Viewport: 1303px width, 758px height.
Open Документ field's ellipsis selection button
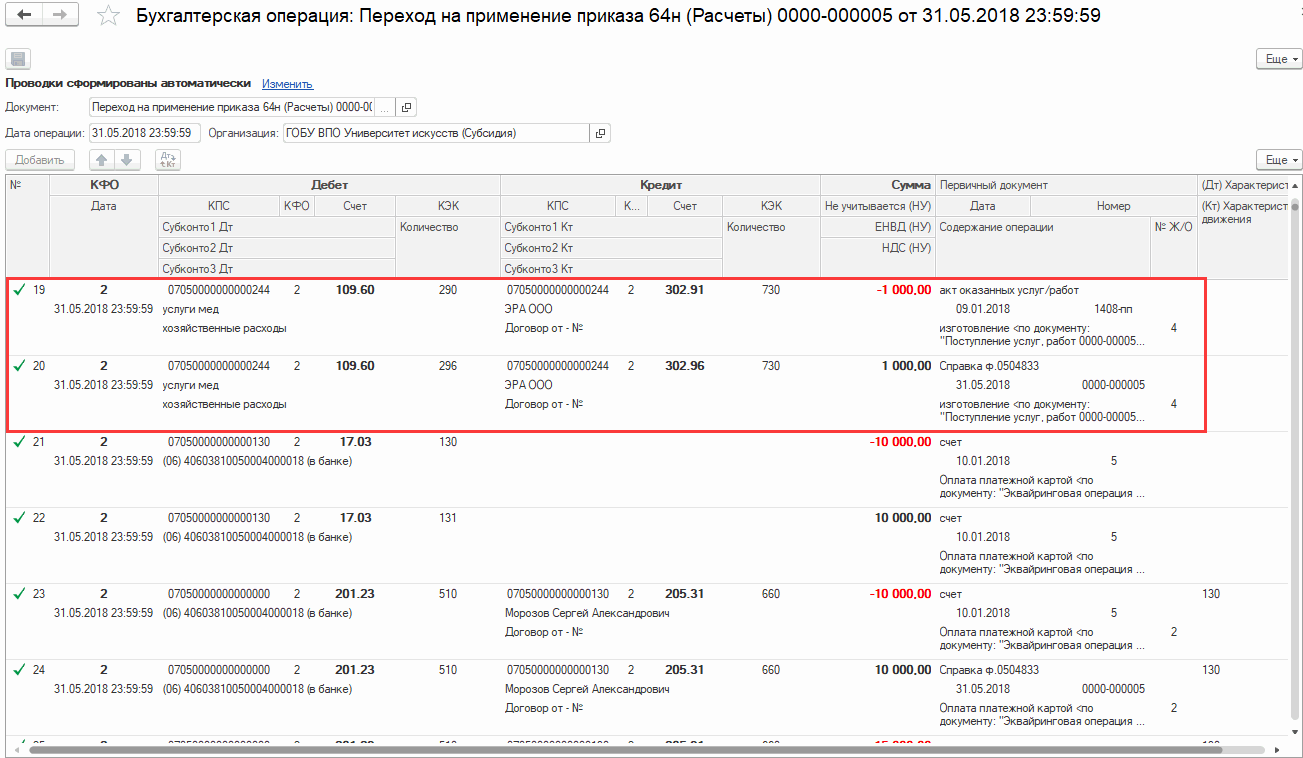(385, 107)
